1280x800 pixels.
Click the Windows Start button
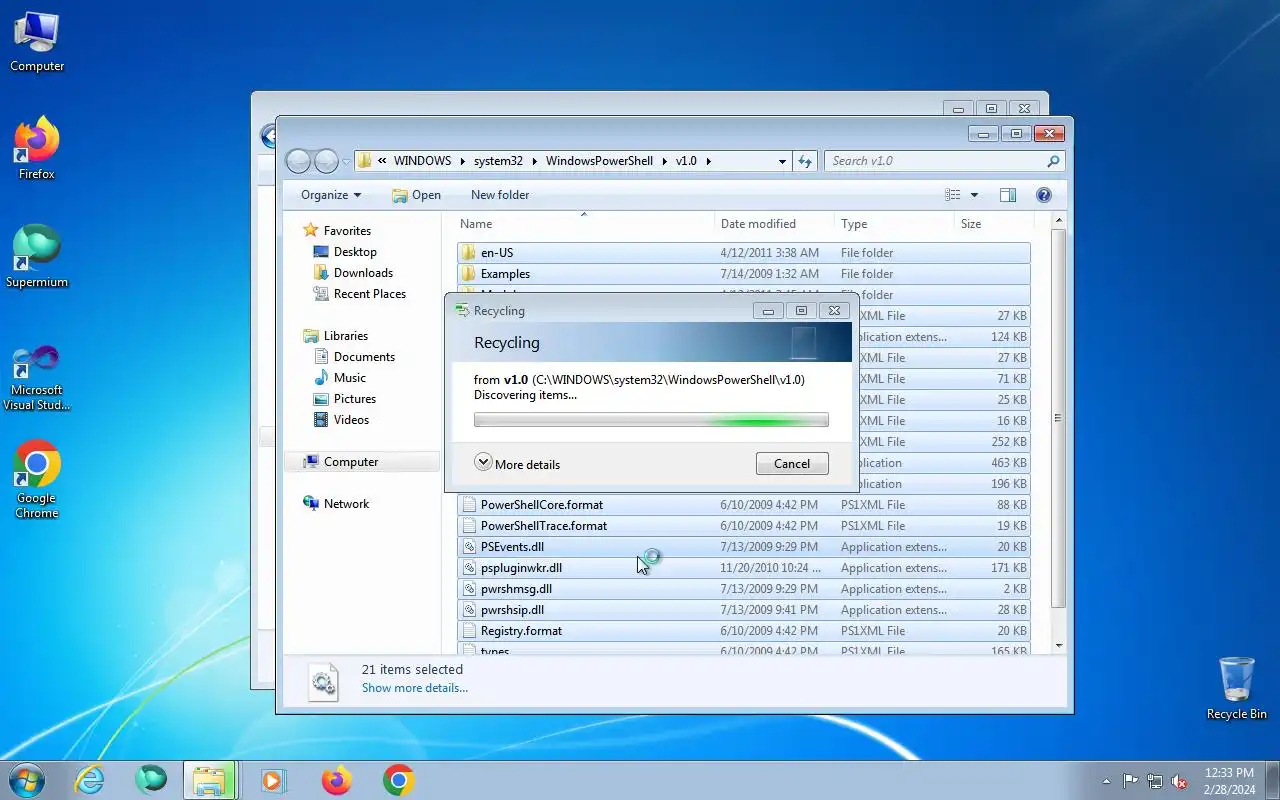point(27,780)
